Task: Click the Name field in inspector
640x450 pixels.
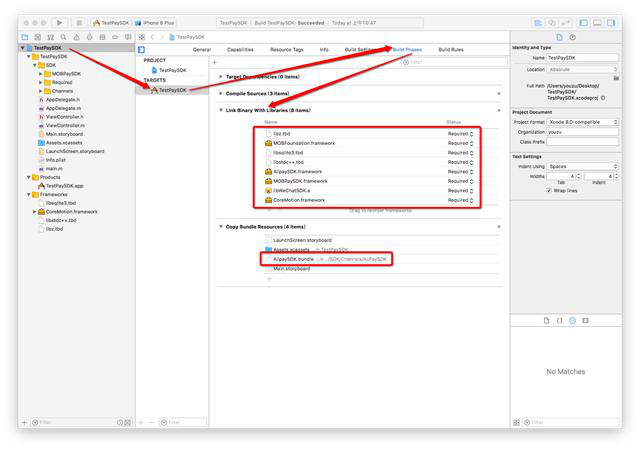Action: click(x=582, y=58)
